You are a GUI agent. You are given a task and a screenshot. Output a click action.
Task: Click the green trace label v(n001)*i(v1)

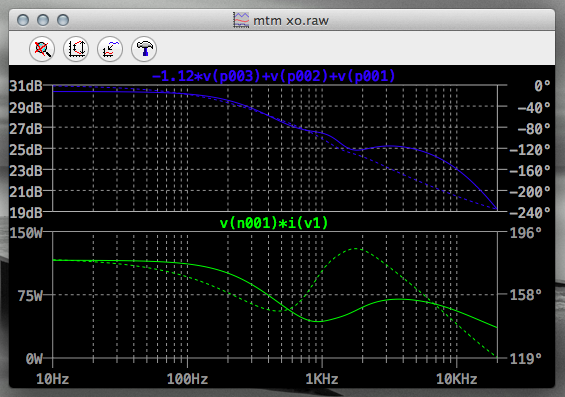pyautogui.click(x=274, y=223)
